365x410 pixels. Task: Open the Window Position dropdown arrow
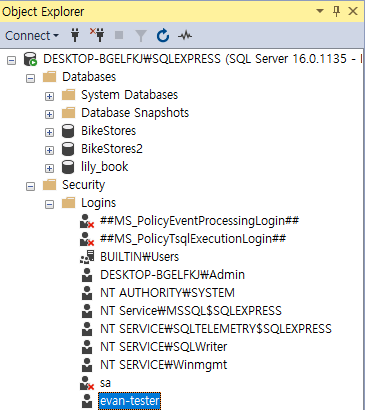(320, 11)
